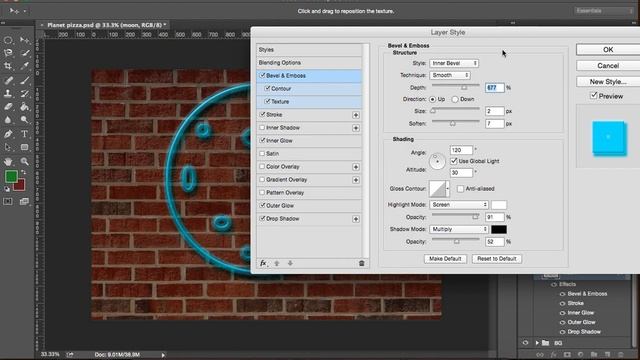Select the Eyedropper tool

(24, 66)
